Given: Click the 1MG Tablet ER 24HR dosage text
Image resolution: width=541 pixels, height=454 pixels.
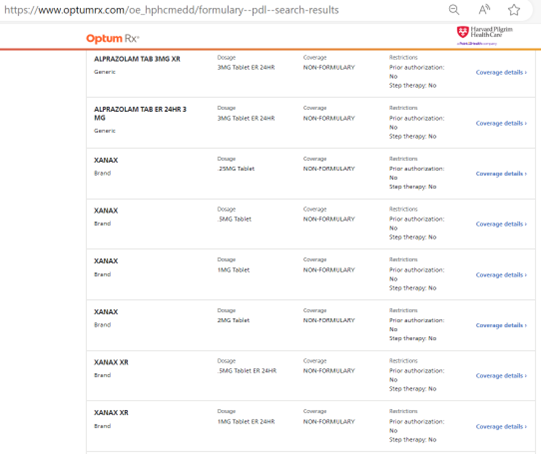Looking at the screenshot, I should (246, 422).
